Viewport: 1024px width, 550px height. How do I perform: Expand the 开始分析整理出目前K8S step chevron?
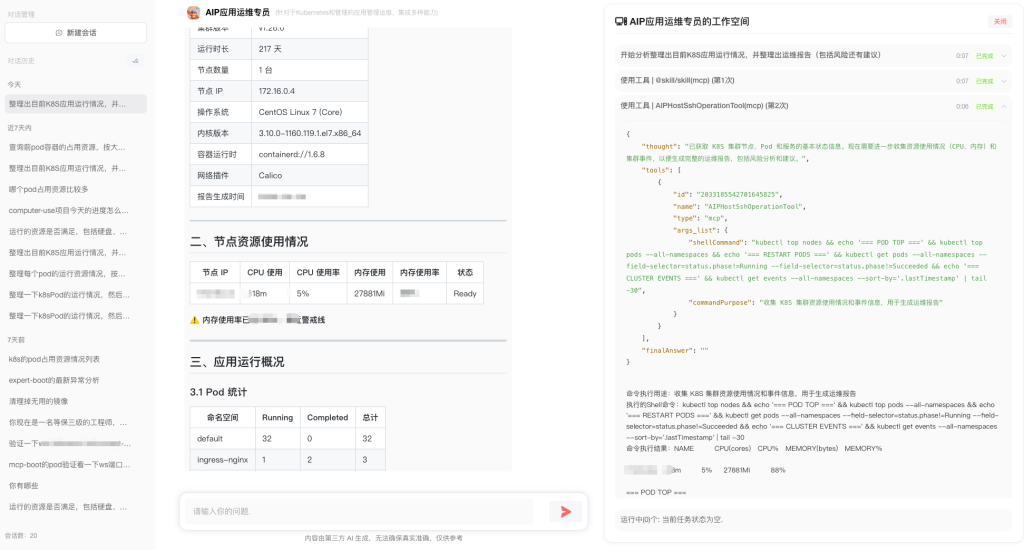click(1004, 56)
